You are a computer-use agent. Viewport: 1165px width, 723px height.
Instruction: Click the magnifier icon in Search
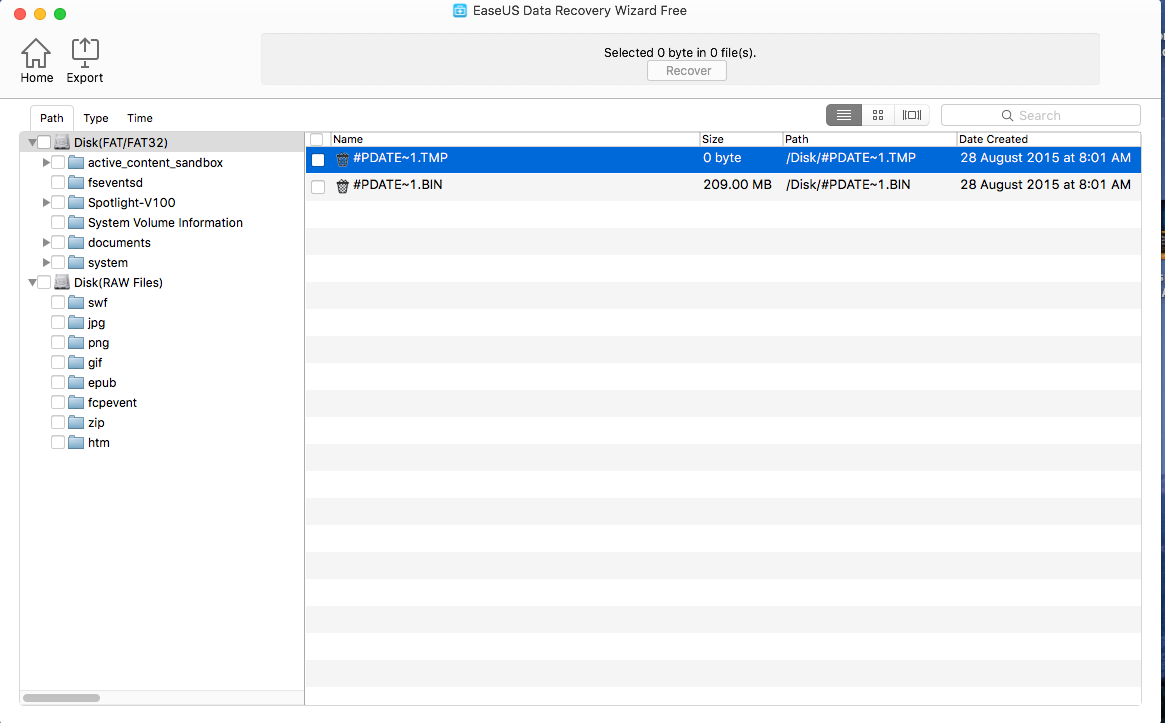click(x=1007, y=115)
